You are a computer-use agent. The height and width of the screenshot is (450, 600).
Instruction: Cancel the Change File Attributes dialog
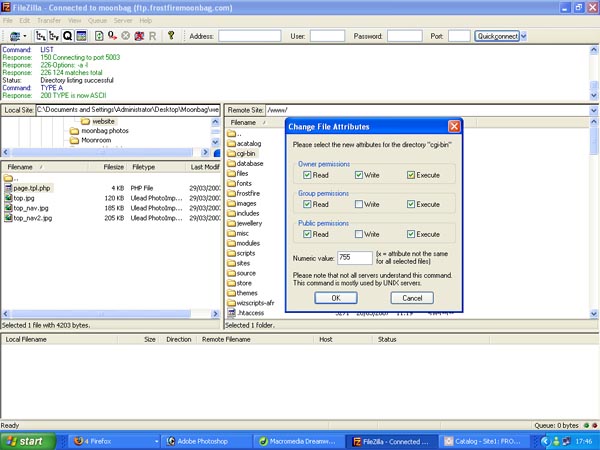(x=411, y=298)
